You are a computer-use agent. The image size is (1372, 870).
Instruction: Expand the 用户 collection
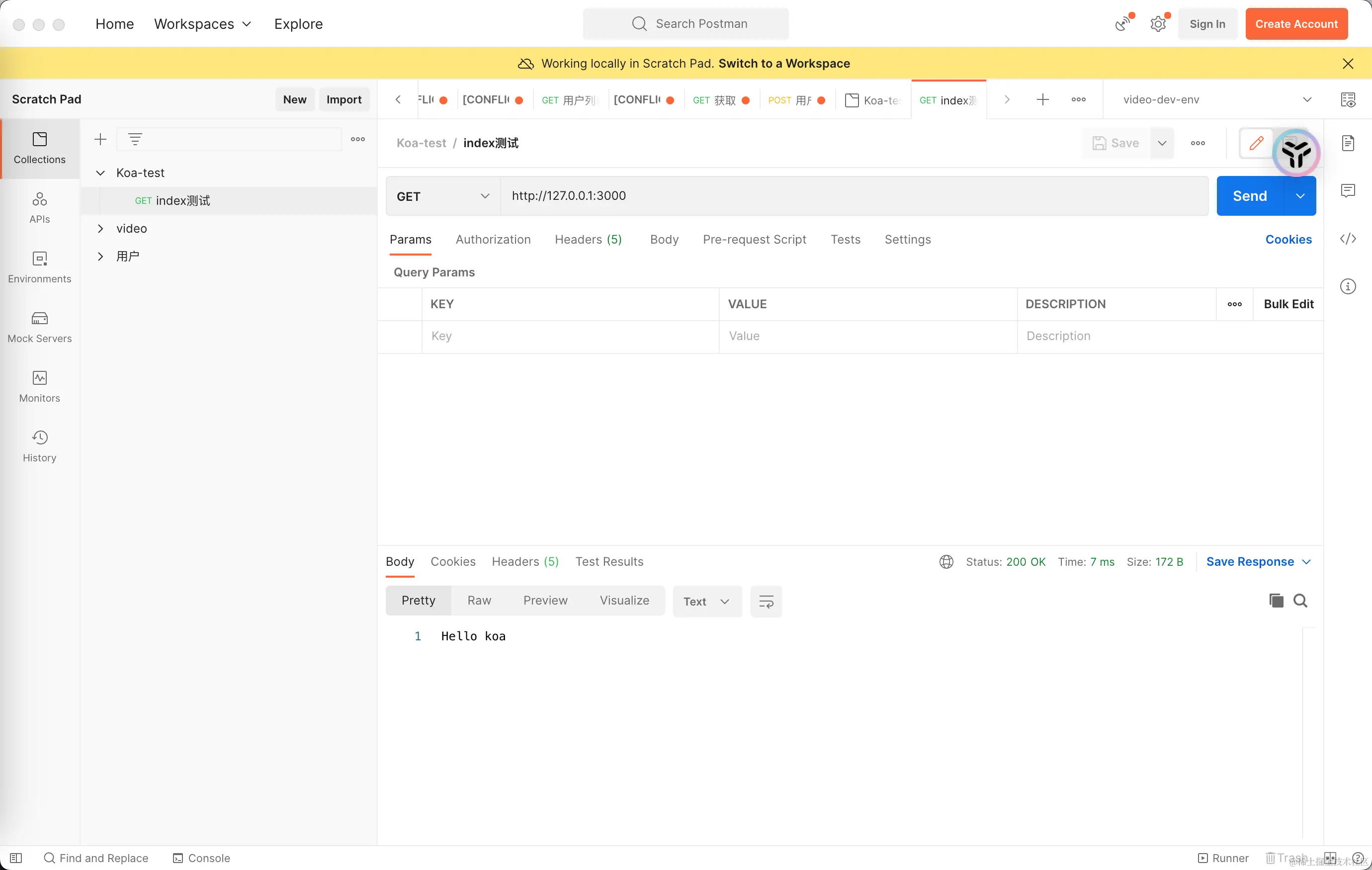tap(100, 257)
